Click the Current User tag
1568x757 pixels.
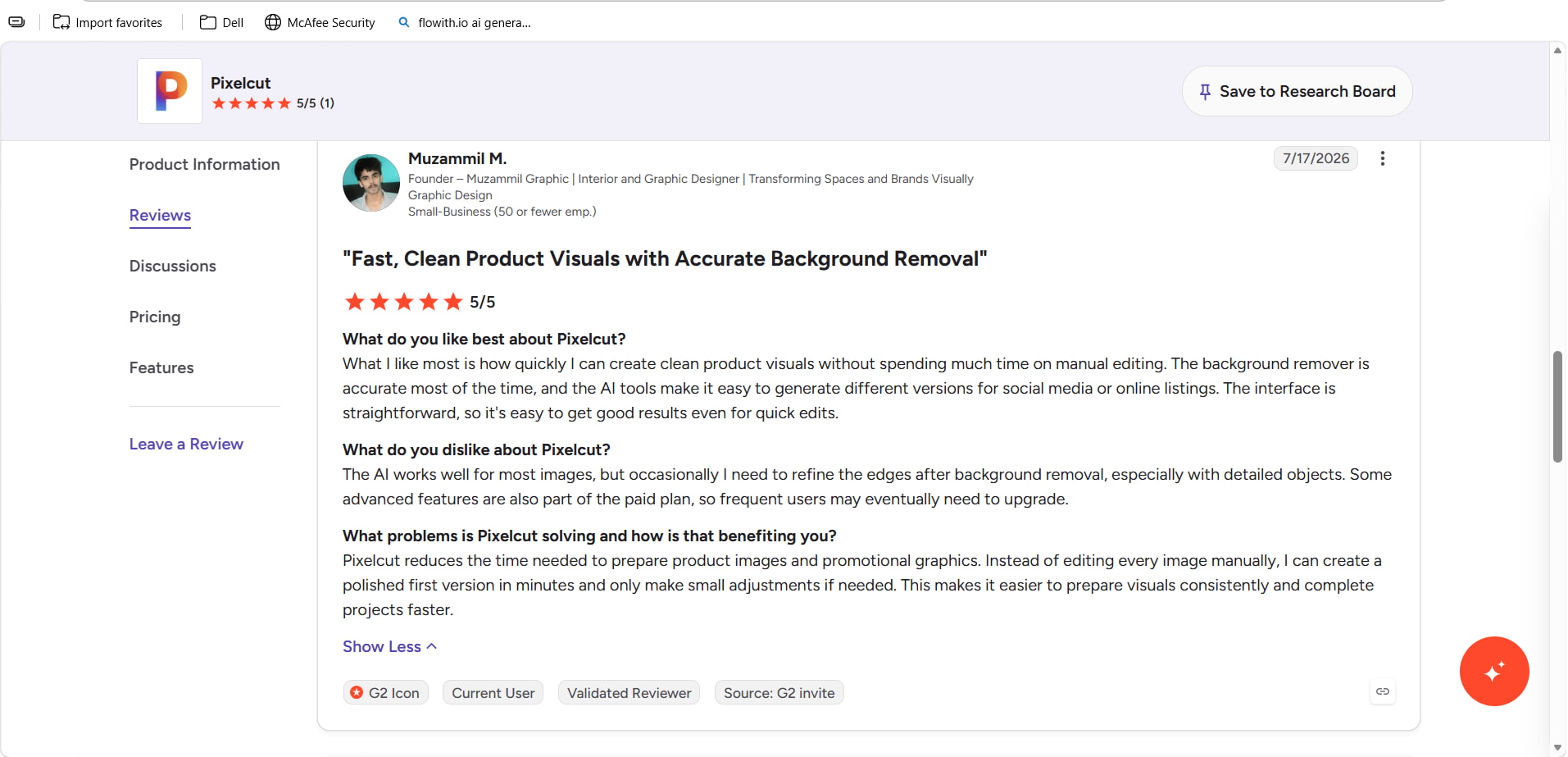pyautogui.click(x=493, y=693)
